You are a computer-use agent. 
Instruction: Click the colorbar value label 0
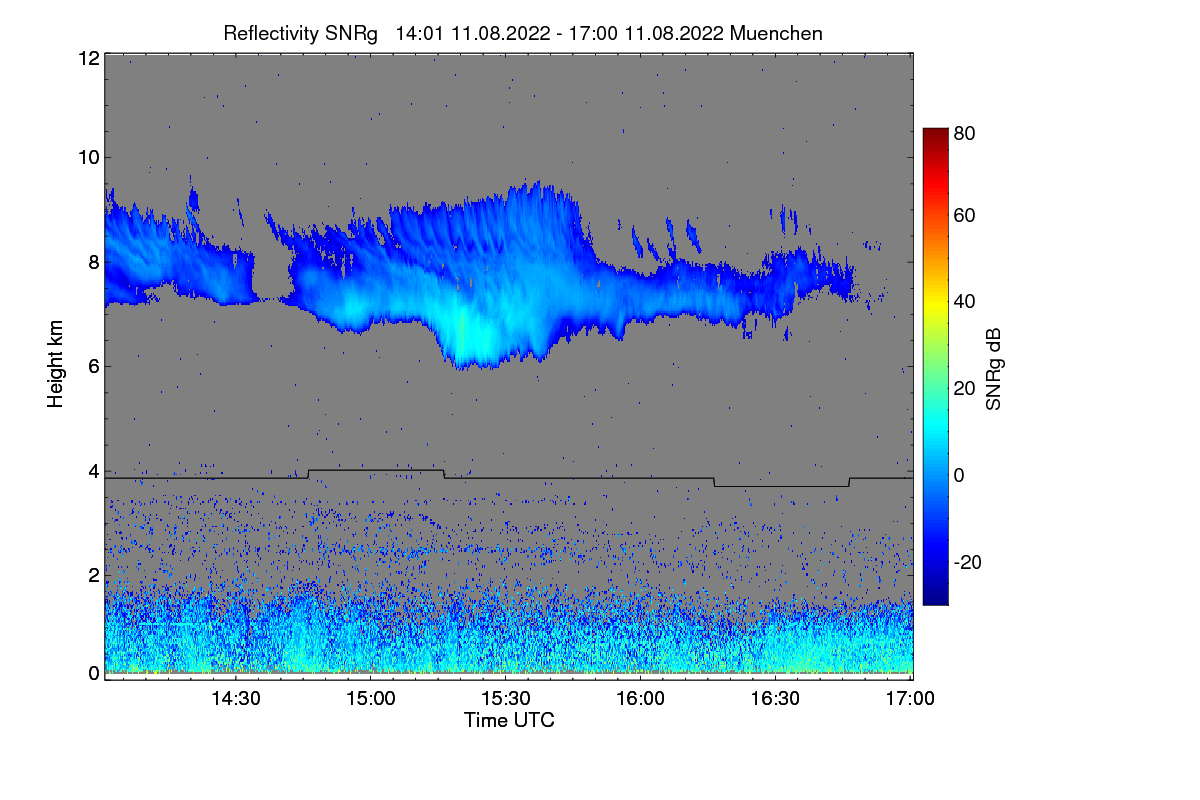pyautogui.click(x=960, y=475)
